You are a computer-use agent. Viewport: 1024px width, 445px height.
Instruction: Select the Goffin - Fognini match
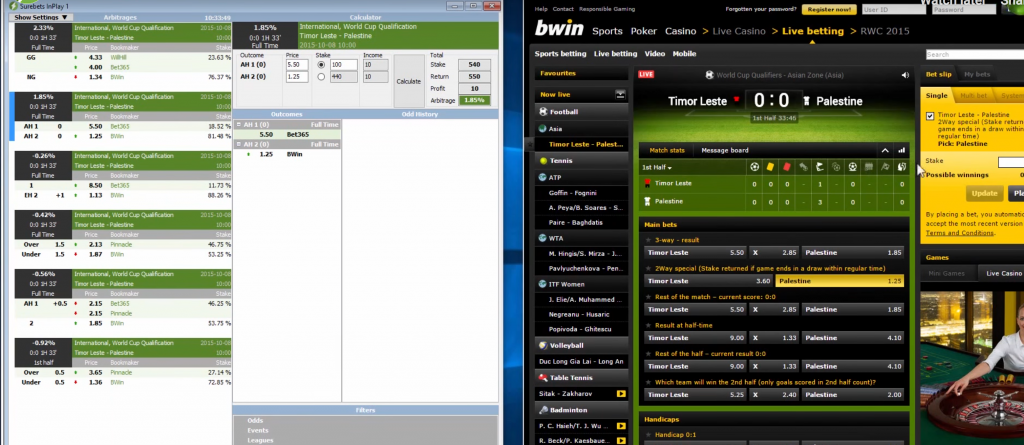[x=573, y=193]
